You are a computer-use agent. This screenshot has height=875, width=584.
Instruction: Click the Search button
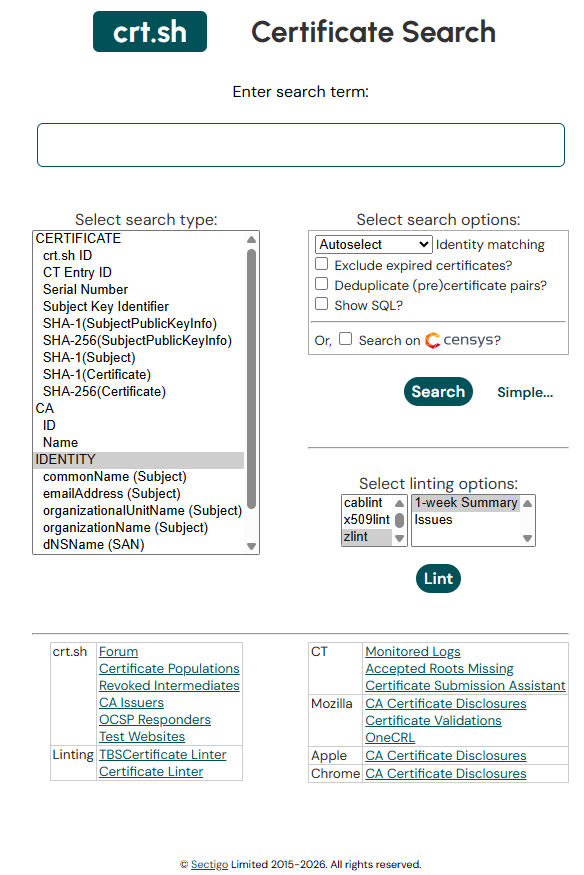click(438, 392)
